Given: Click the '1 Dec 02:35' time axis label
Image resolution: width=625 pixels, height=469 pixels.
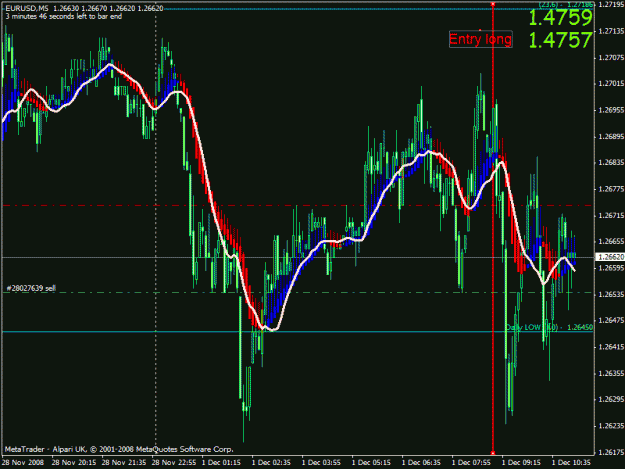Looking at the screenshot, I should click(271, 463).
